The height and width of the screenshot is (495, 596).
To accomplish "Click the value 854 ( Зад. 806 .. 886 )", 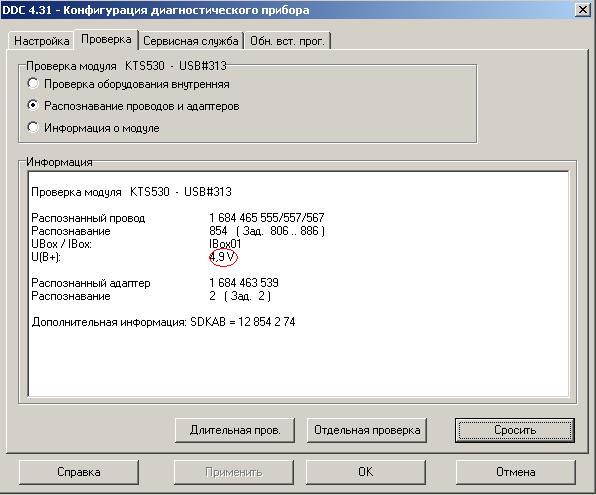I will 267,231.
